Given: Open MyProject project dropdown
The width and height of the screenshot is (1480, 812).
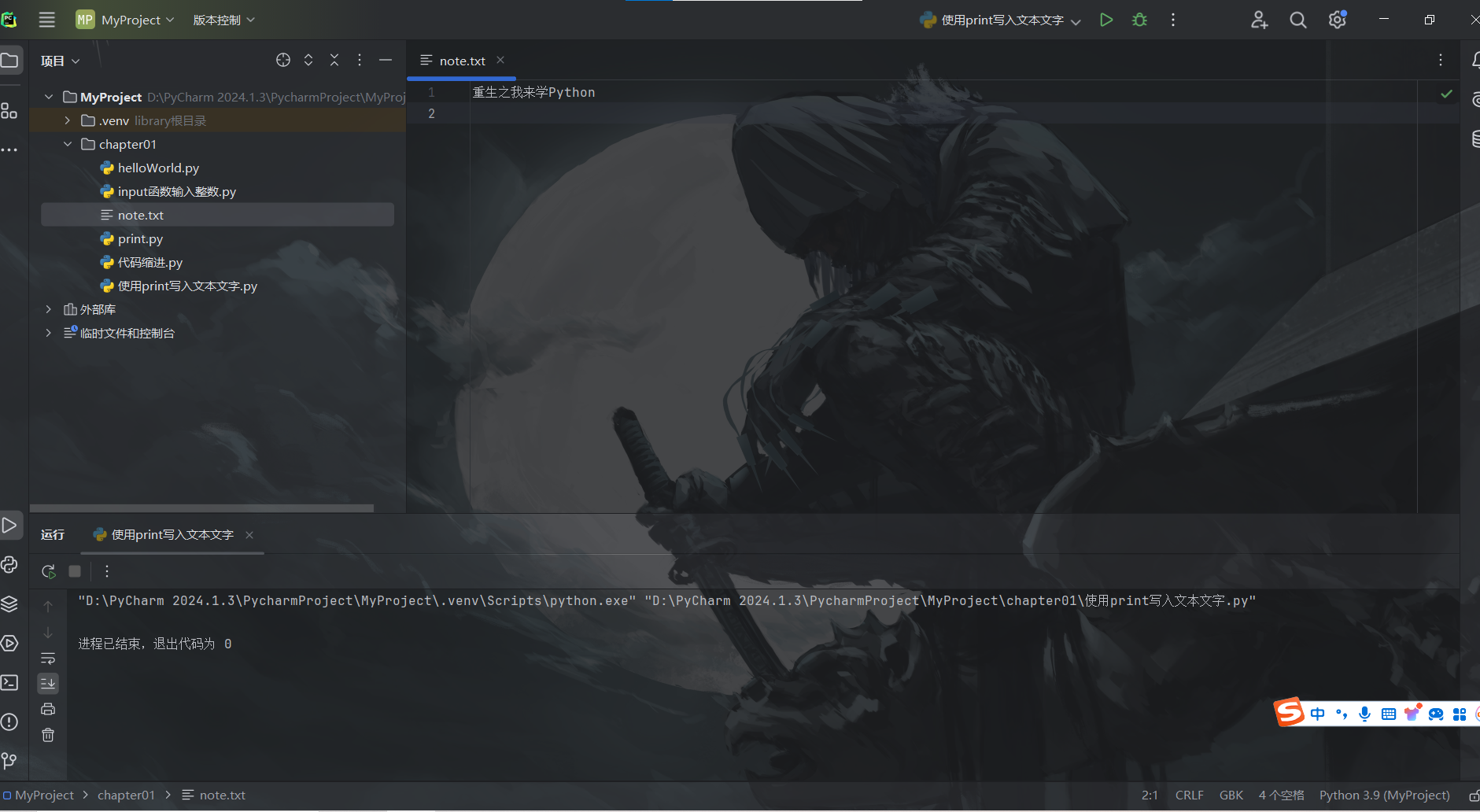Looking at the screenshot, I should point(125,20).
